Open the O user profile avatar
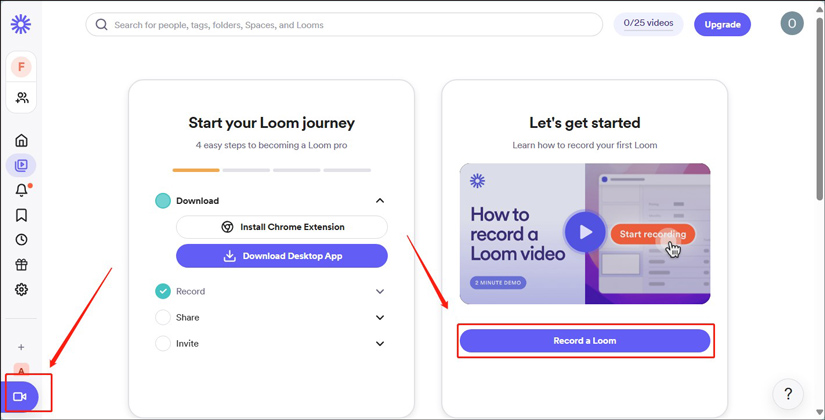Image resolution: width=825 pixels, height=420 pixels. (792, 24)
